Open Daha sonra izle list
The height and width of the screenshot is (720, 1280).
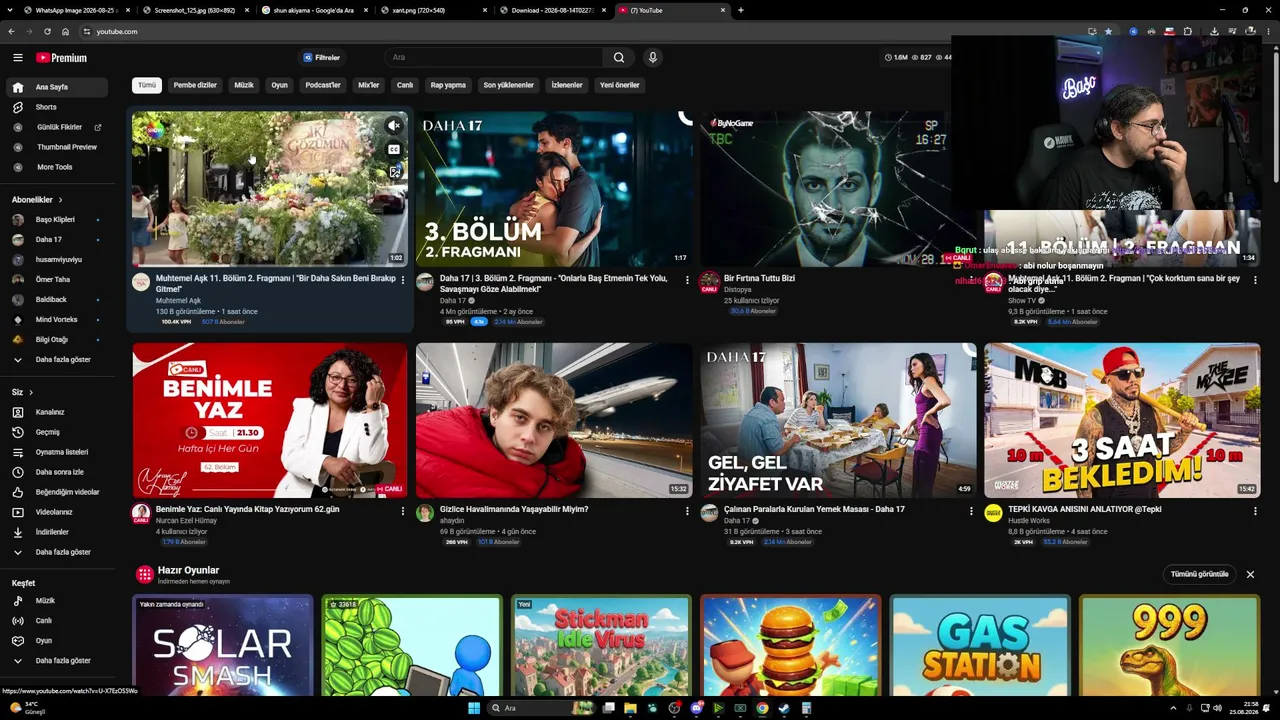pos(59,472)
